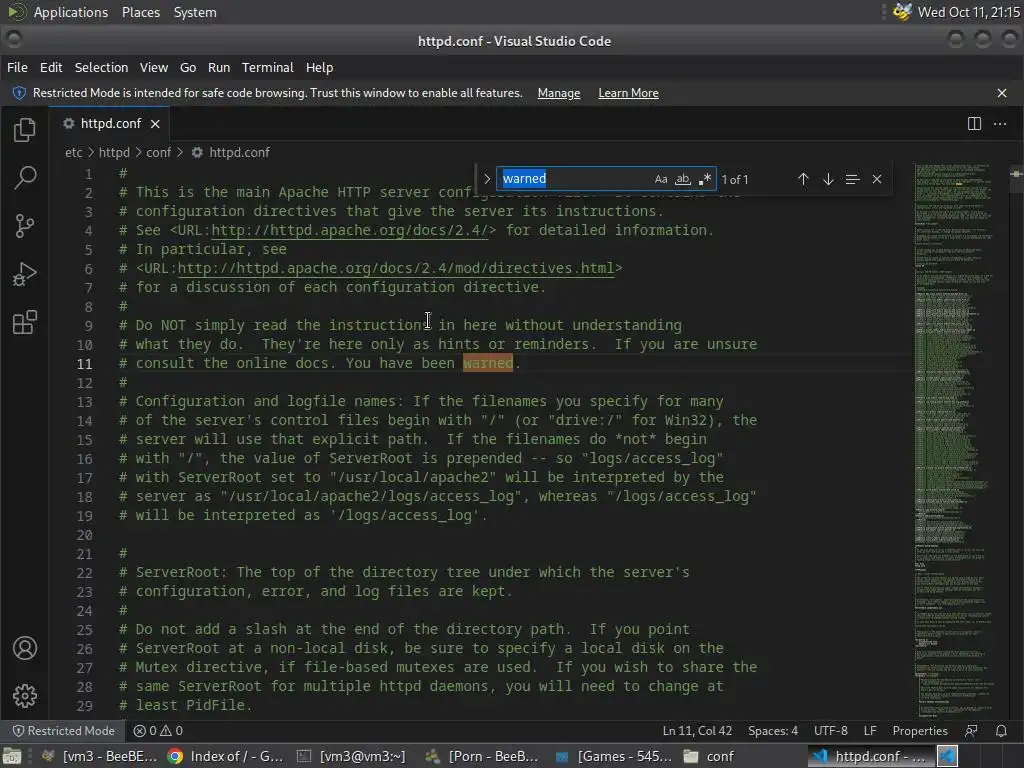Image resolution: width=1024 pixels, height=768 pixels.
Task: Switch to '[vm3@vm3:~]' terminal taskbar window
Action: (351, 756)
